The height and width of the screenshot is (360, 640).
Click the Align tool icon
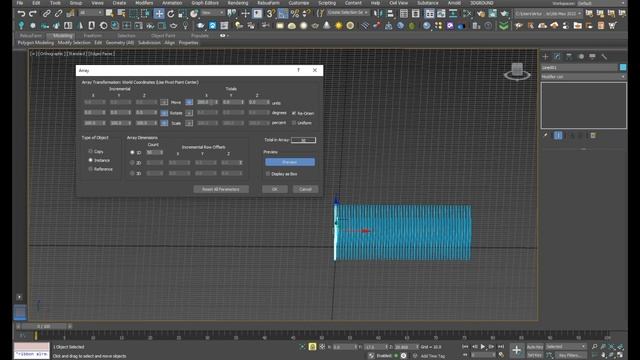[390, 13]
